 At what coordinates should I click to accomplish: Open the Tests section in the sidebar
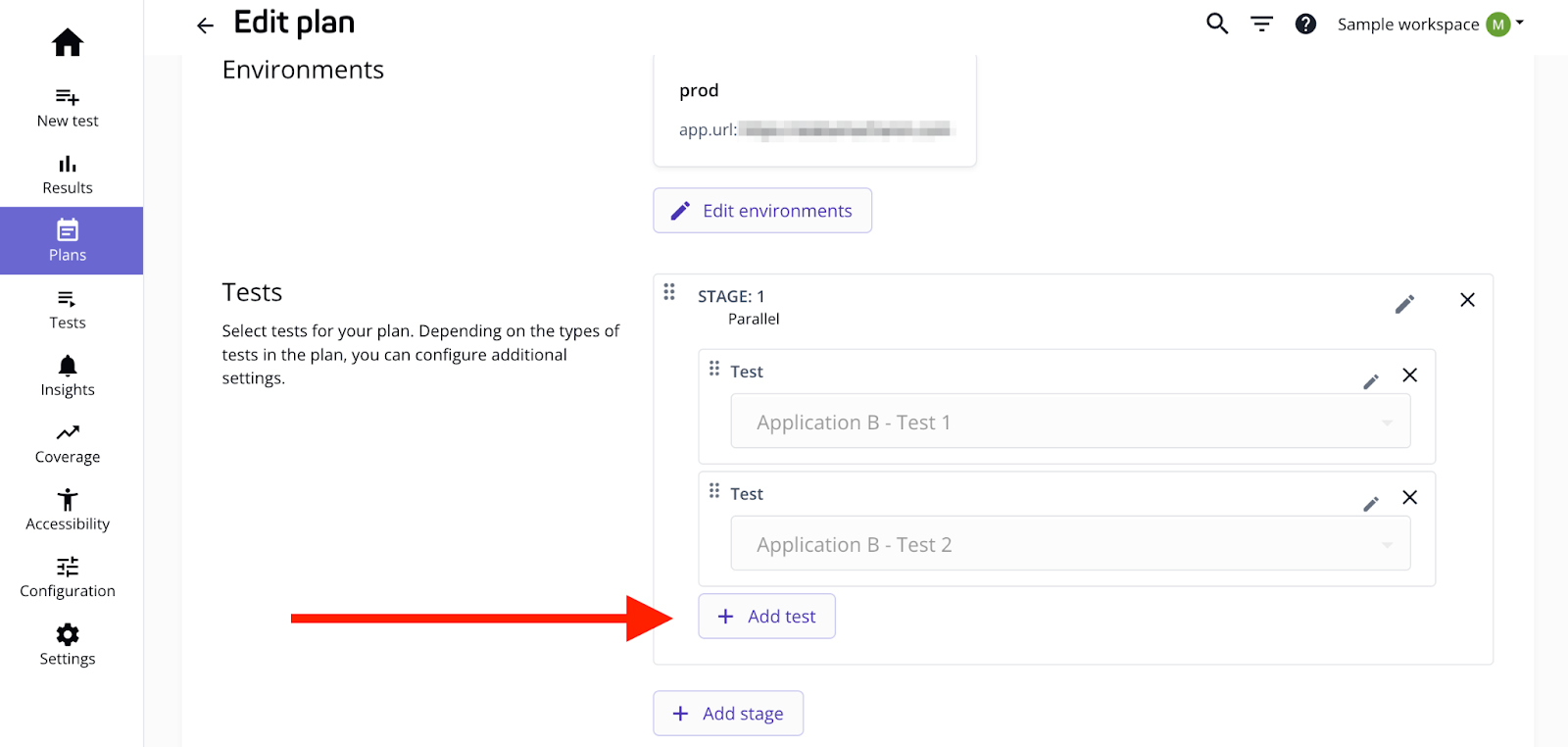(67, 307)
